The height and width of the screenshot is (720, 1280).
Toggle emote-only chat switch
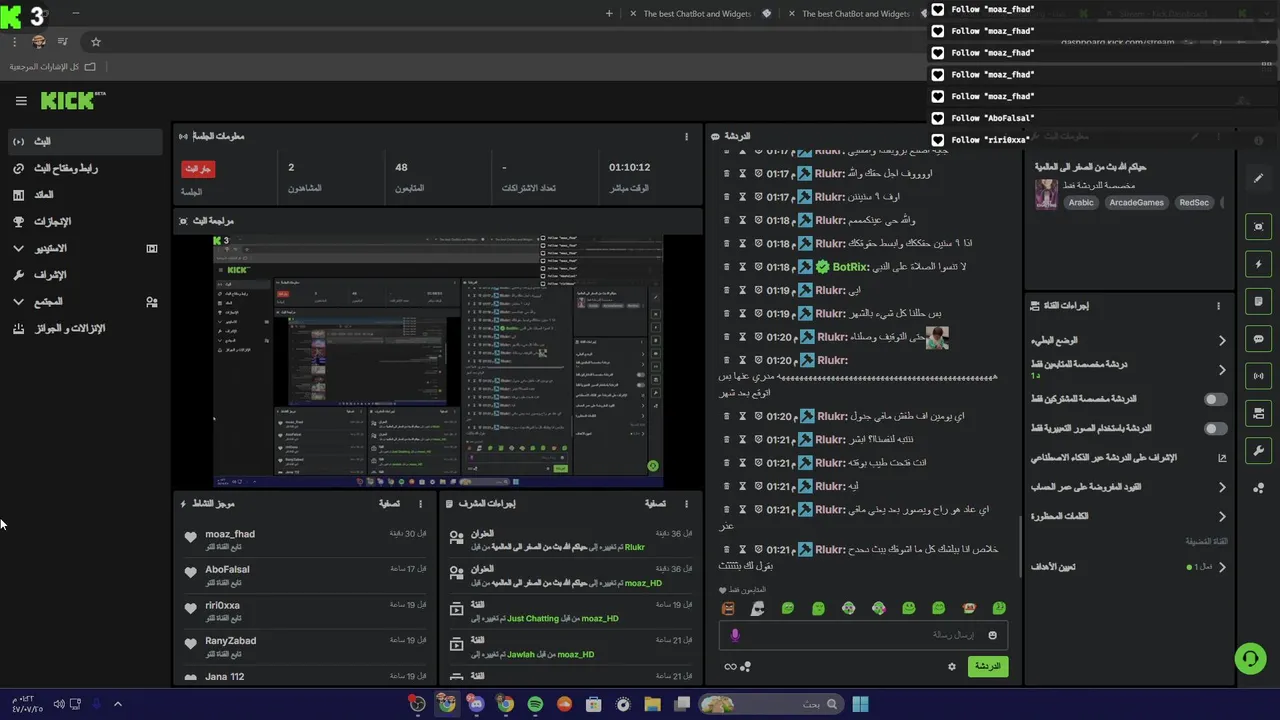point(1215,428)
